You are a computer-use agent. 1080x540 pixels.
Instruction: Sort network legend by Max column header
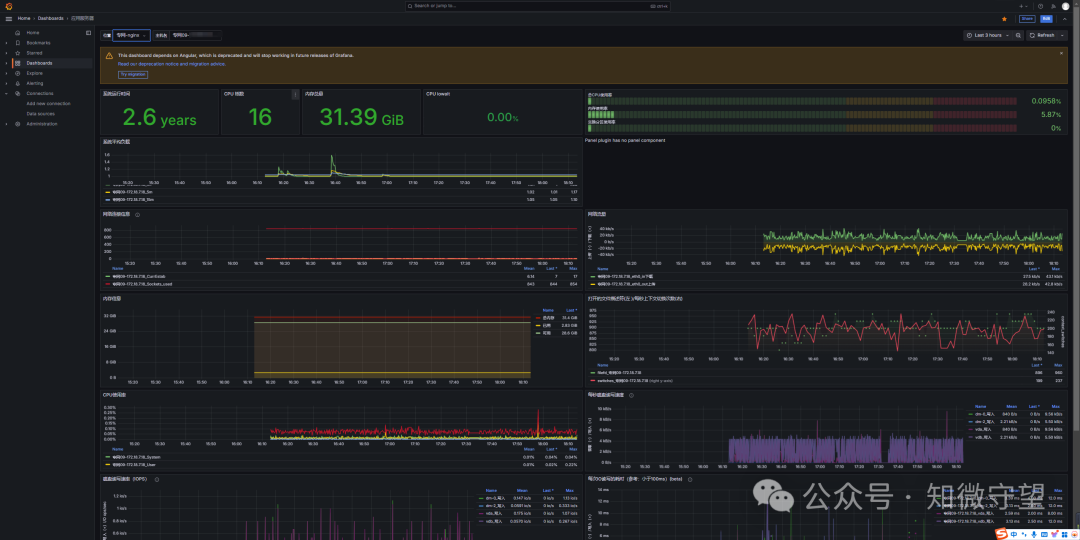click(x=1055, y=269)
